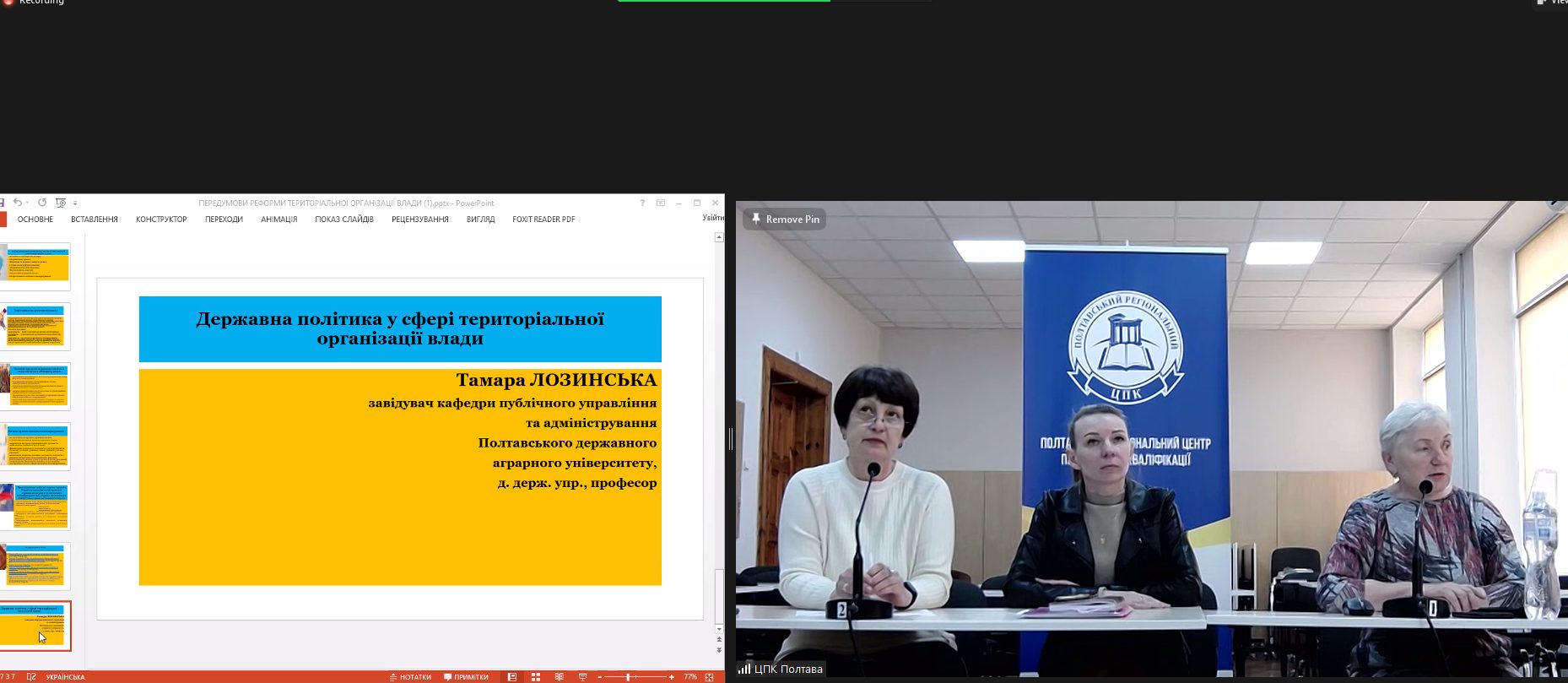Image resolution: width=1568 pixels, height=683 pixels.
Task: Select the FOXIT READER PDF tab
Action: click(543, 220)
